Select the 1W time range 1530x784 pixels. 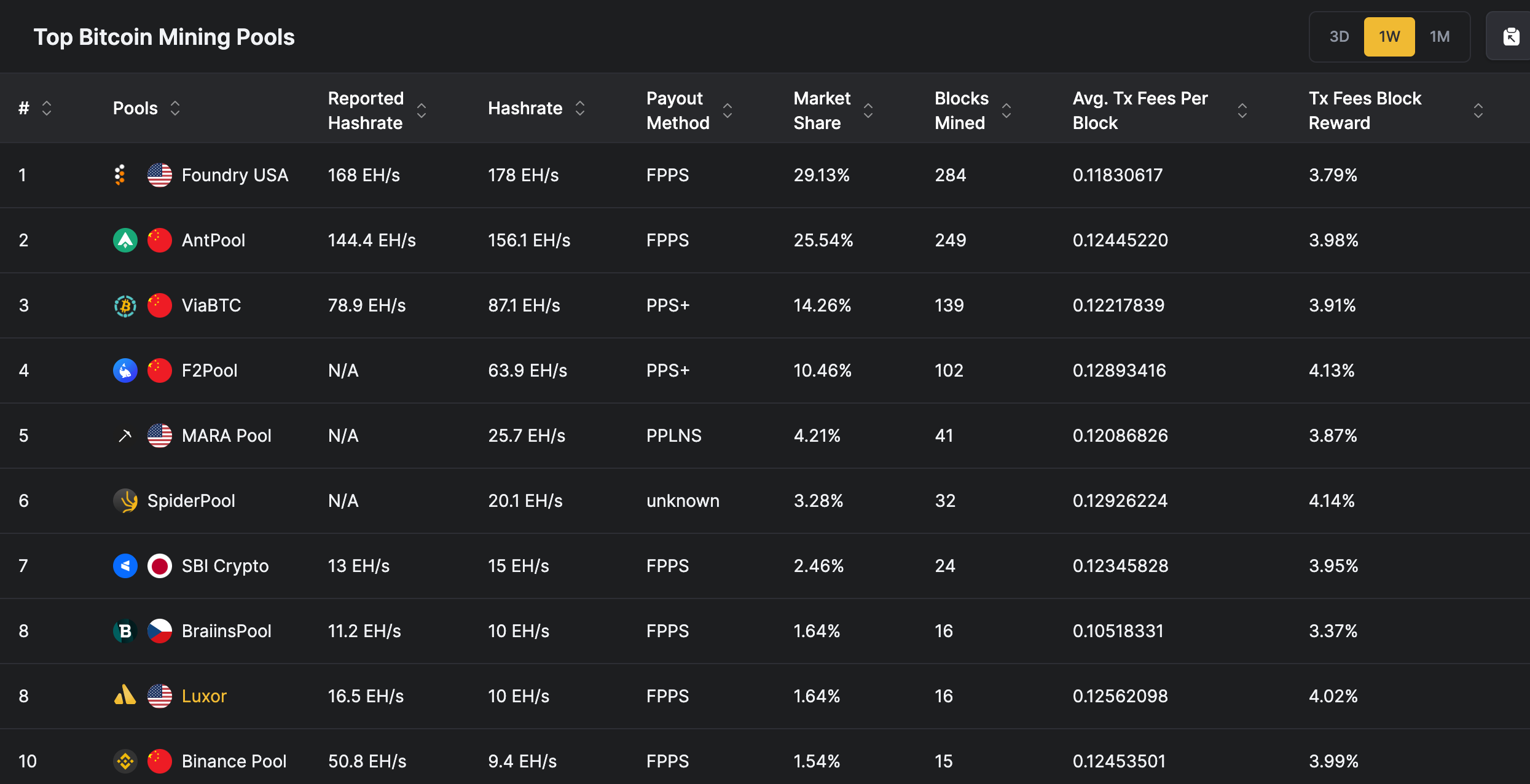1389,37
